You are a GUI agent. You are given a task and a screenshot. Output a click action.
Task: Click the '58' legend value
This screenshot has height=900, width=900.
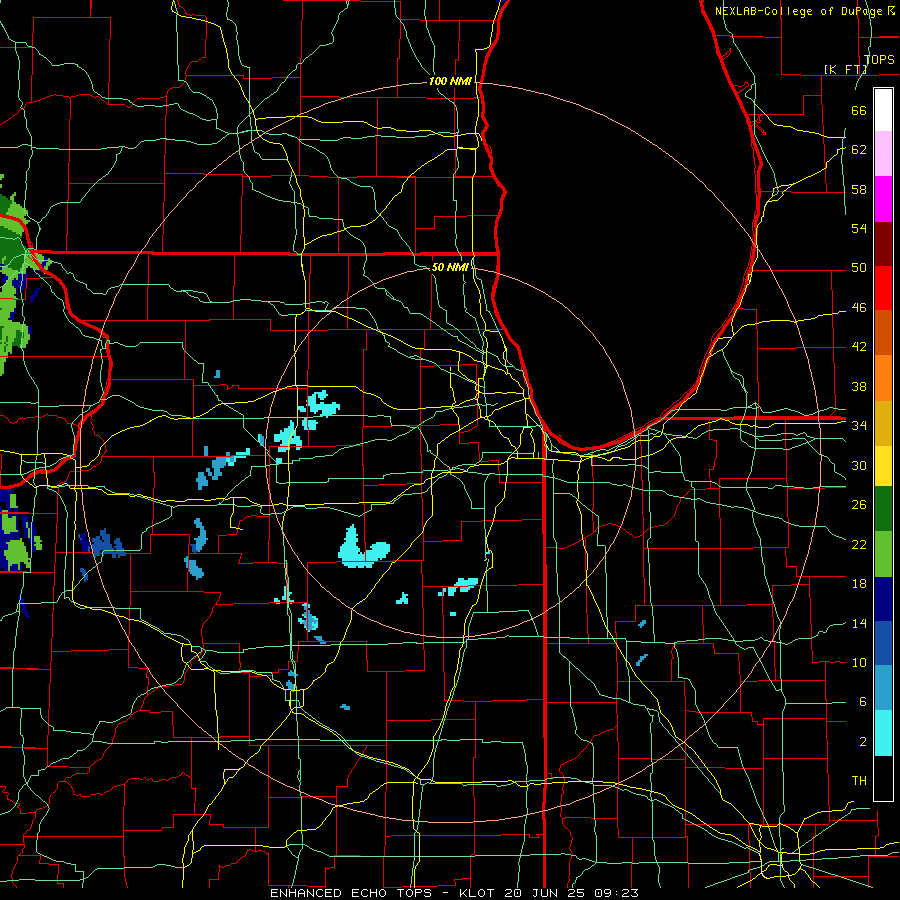click(859, 189)
